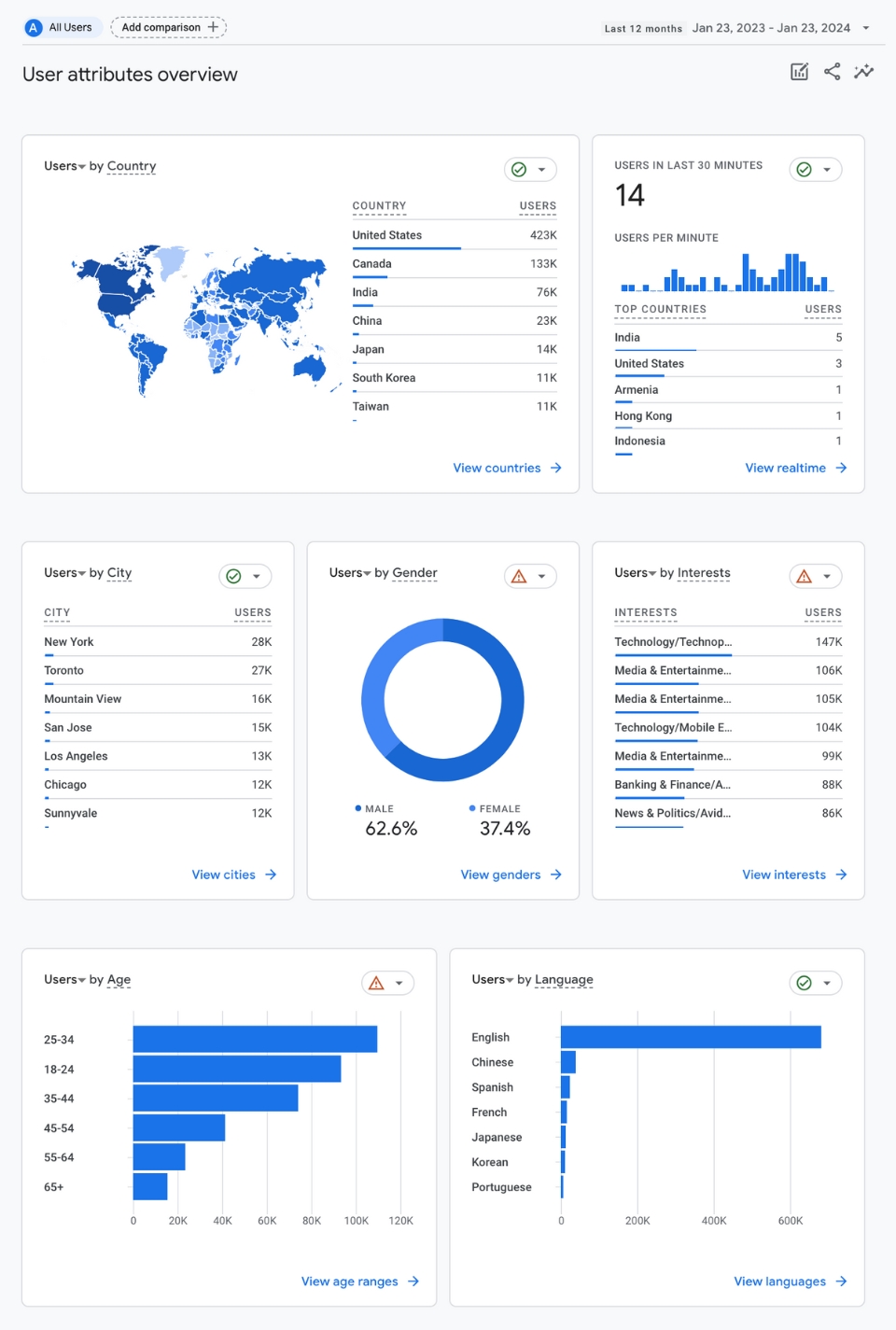Click Add comparison
This screenshot has height=1330, width=896.
168,27
